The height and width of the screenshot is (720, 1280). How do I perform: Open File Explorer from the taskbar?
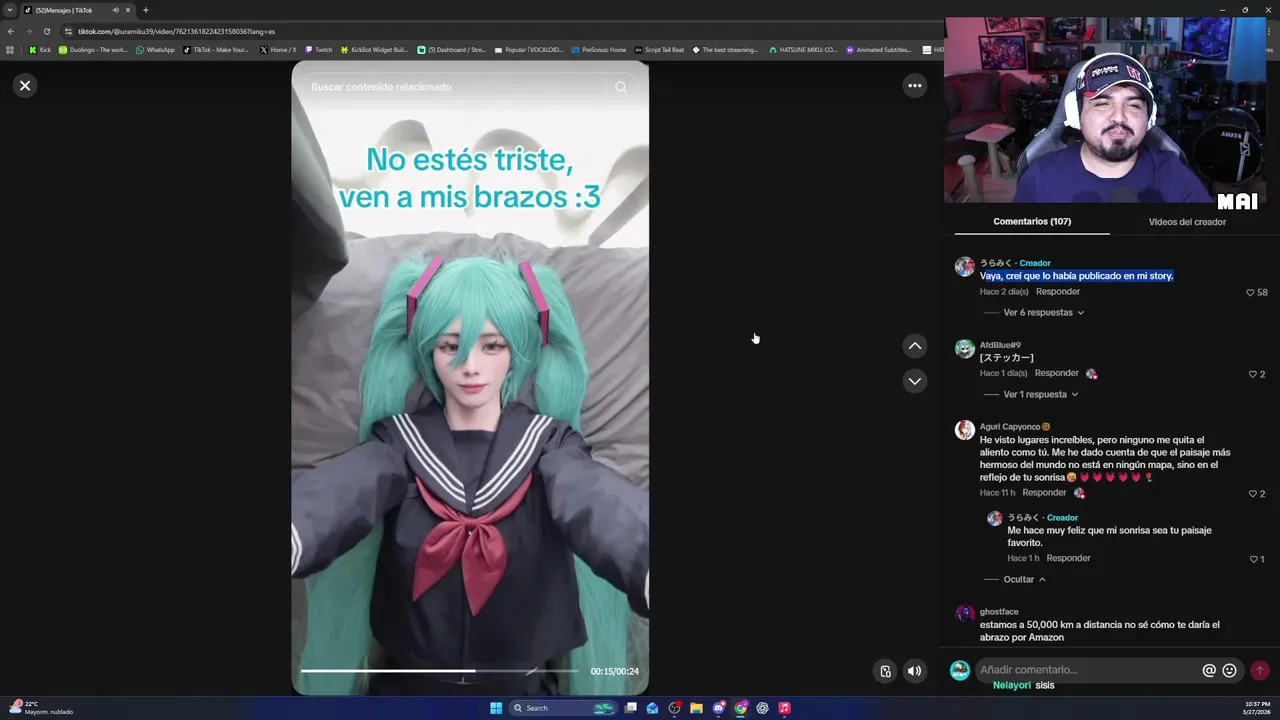point(696,708)
